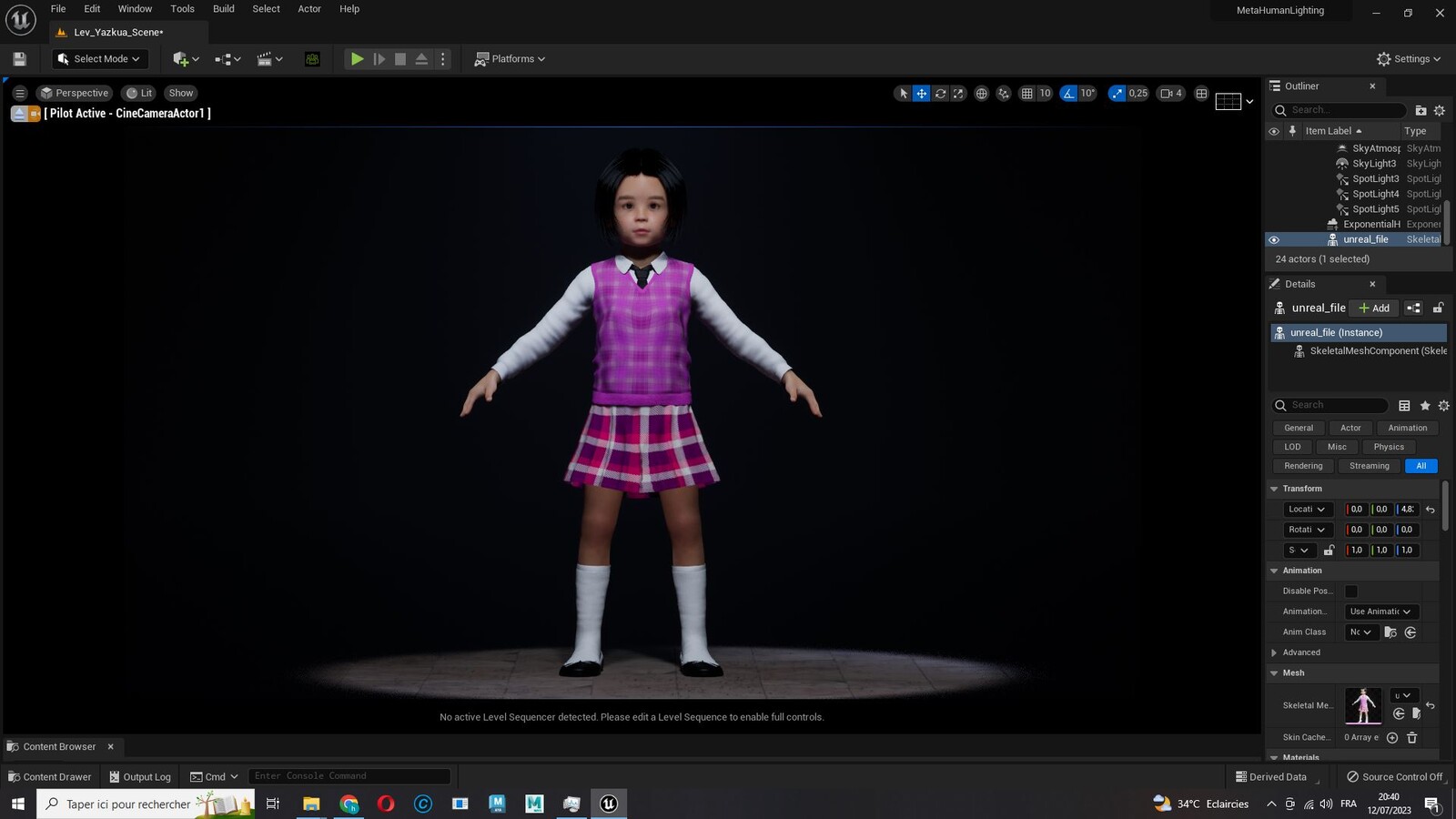Select the translate gizmo tool in viewport
This screenshot has height=819, width=1456.
(x=922, y=93)
